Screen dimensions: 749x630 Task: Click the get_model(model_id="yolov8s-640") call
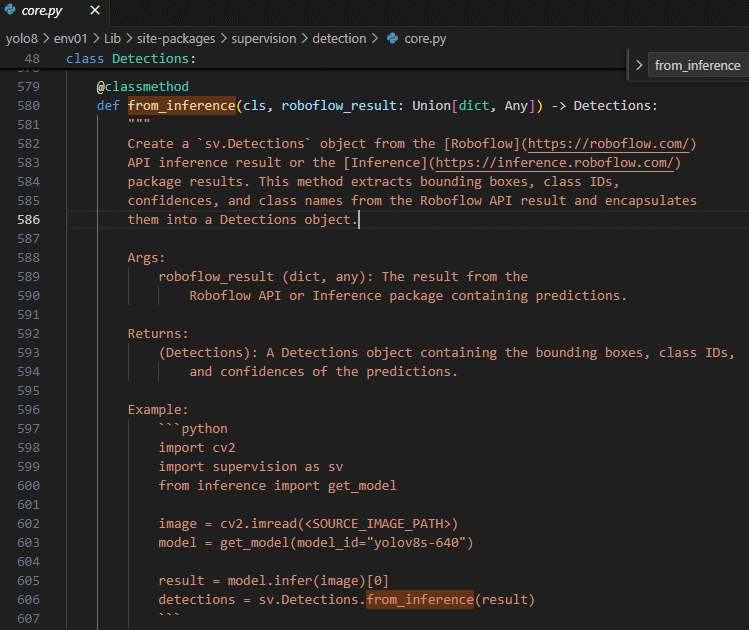click(x=346, y=543)
